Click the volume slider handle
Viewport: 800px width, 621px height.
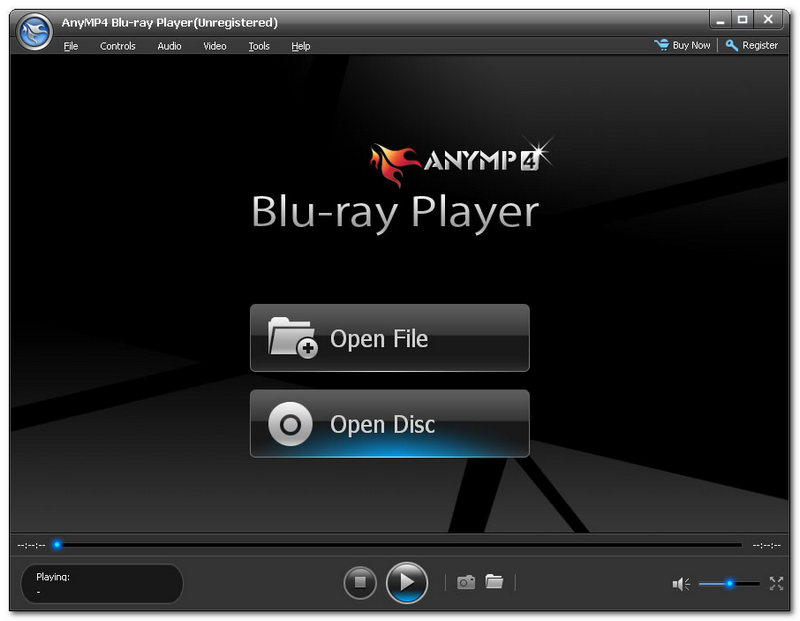pos(730,583)
